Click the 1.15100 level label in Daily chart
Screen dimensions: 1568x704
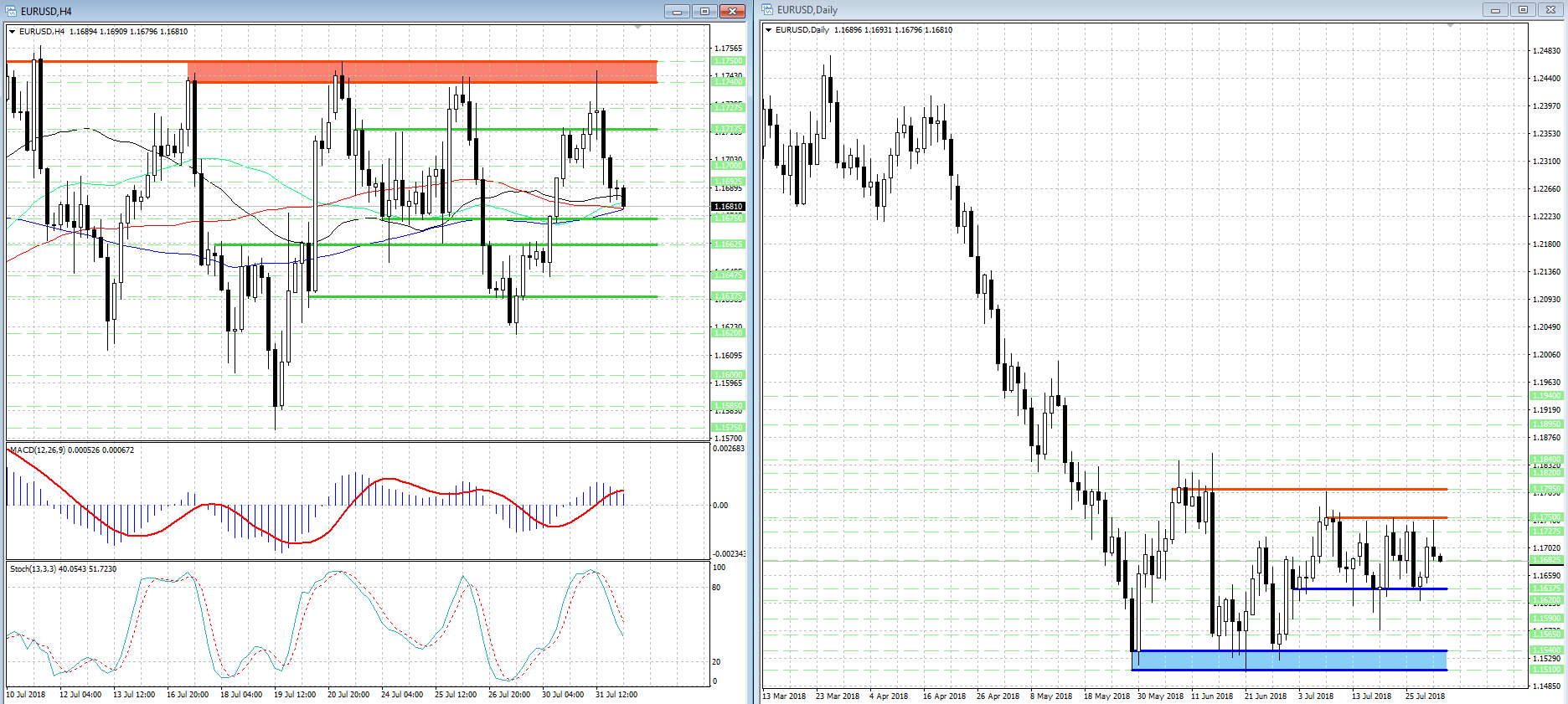[1546, 670]
